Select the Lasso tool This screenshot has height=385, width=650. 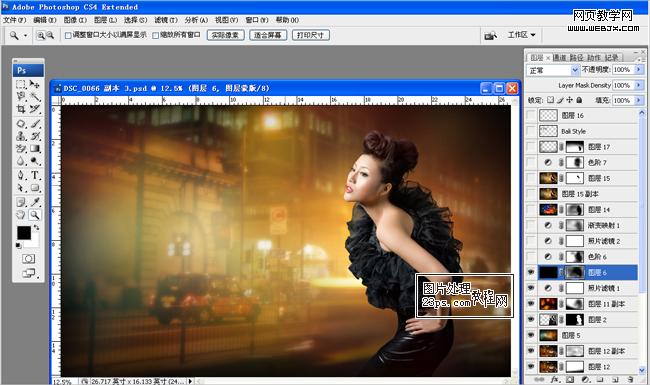pyautogui.click(x=21, y=97)
